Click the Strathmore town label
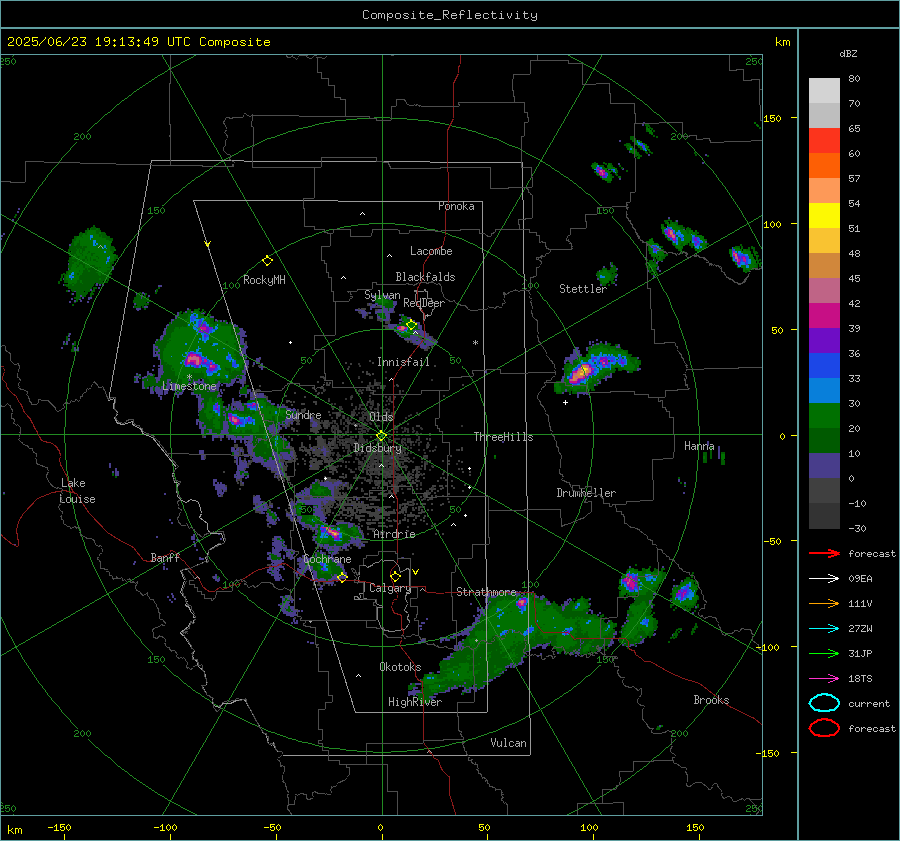The image size is (900, 841). [x=486, y=592]
